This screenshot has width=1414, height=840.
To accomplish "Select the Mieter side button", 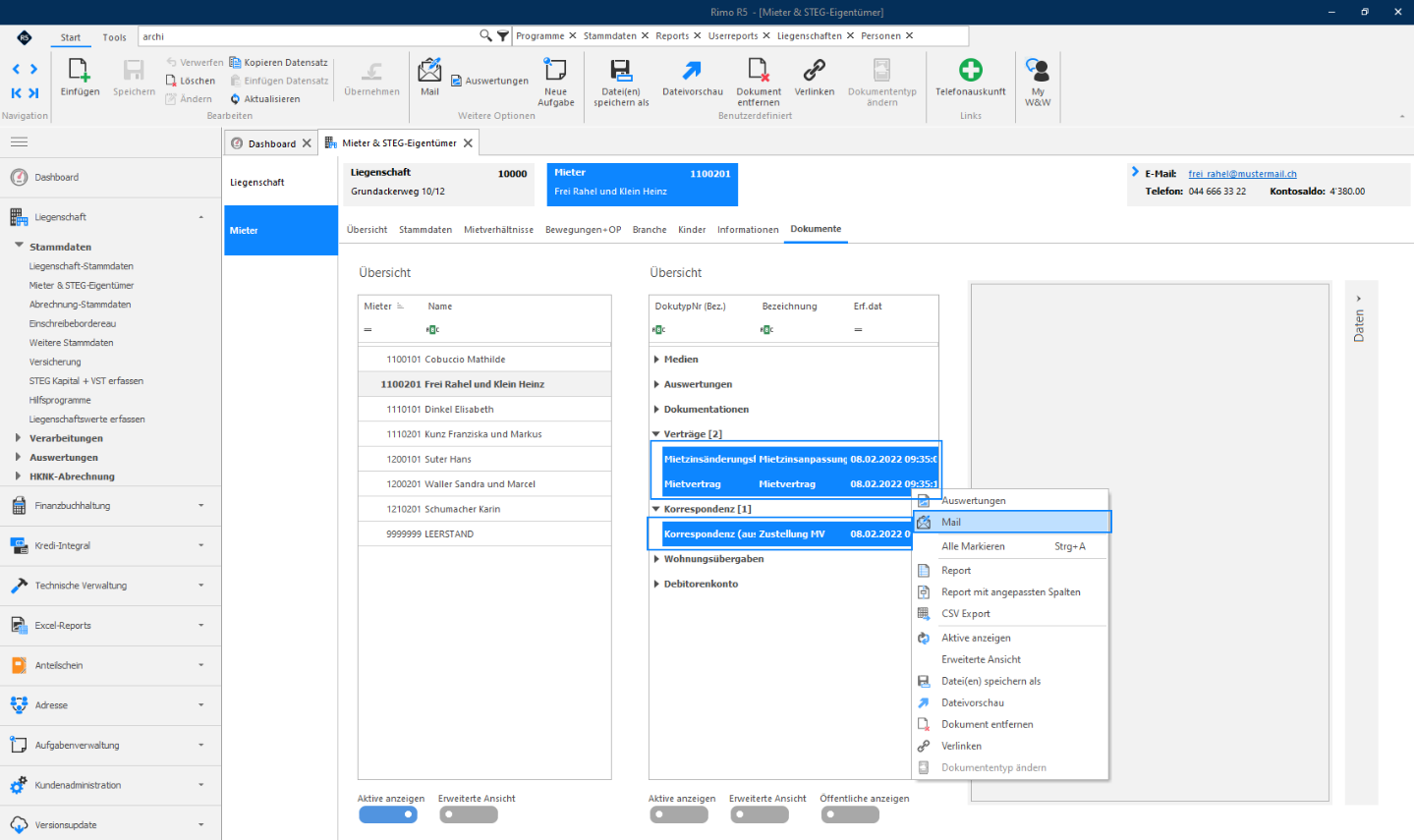I will [x=281, y=231].
